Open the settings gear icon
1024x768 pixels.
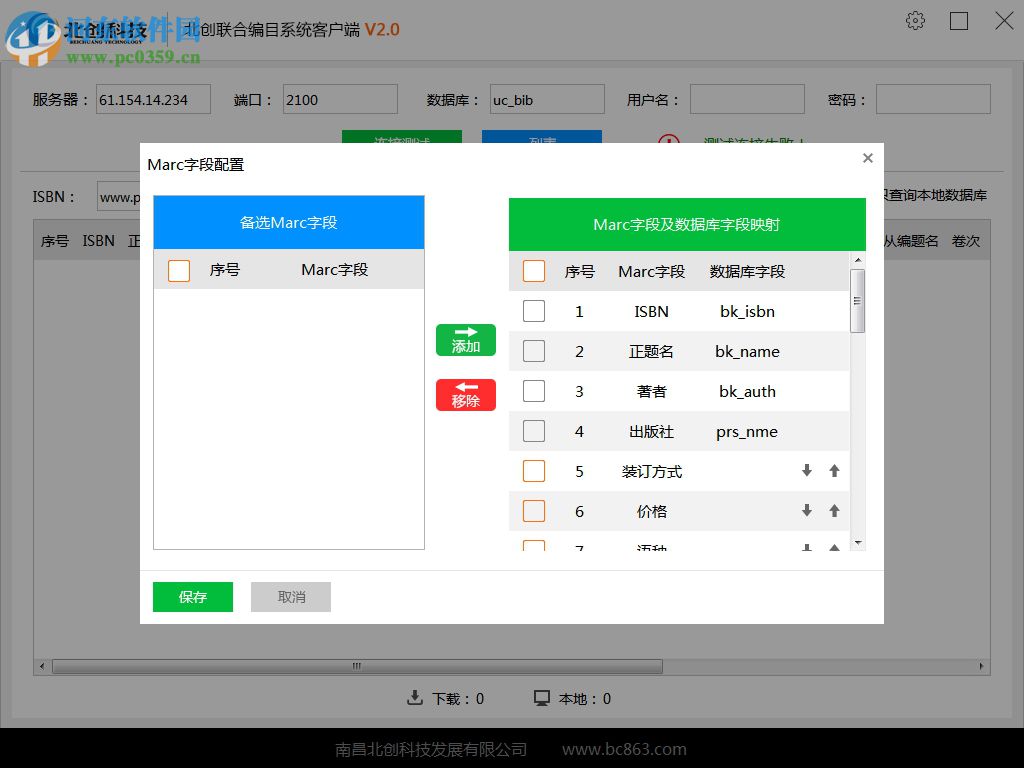[x=915, y=21]
